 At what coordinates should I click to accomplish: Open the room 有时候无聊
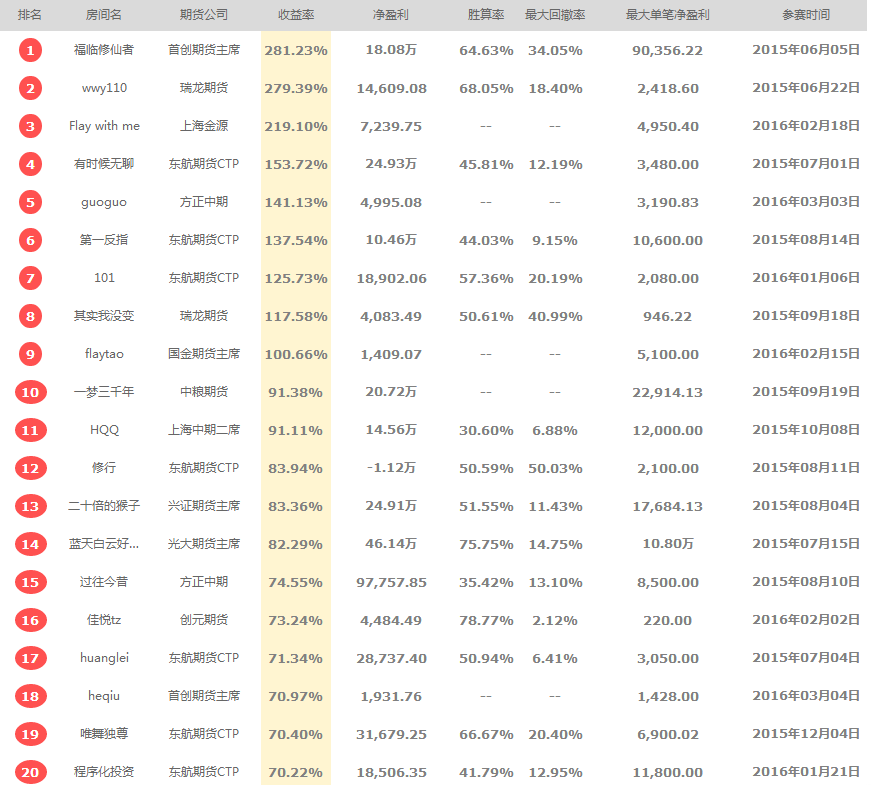[104, 164]
